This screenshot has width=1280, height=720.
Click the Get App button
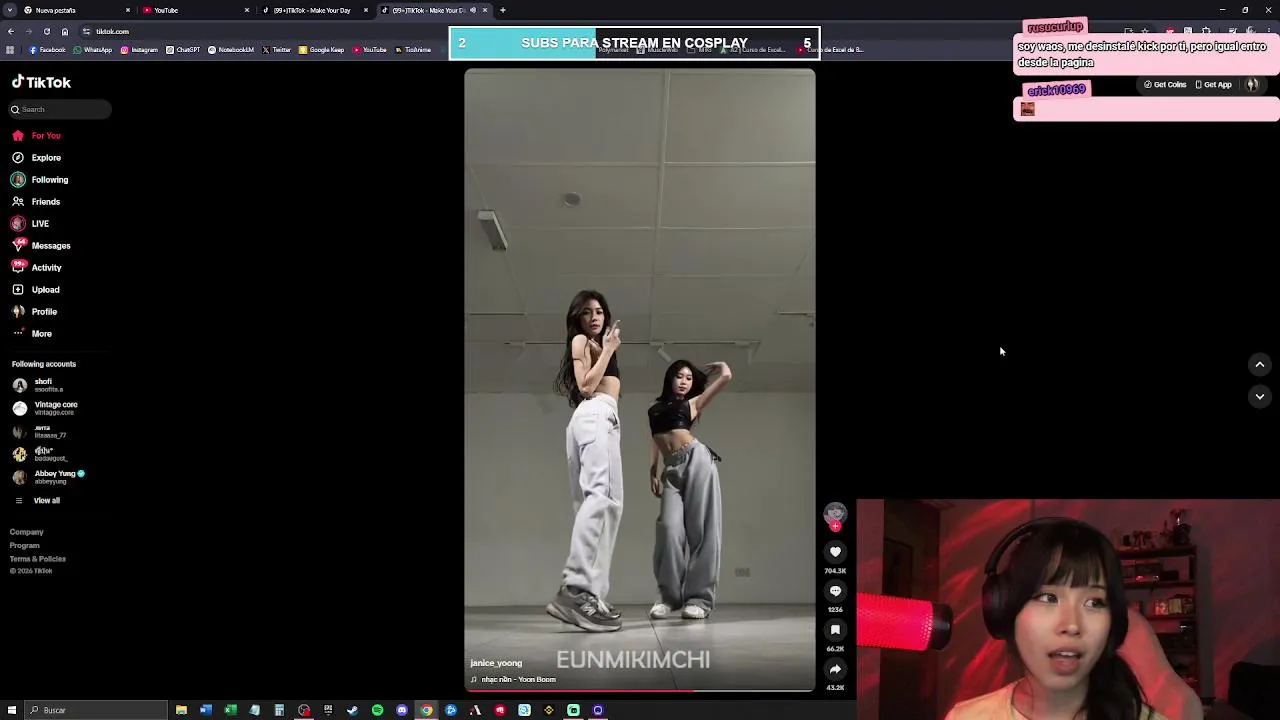point(1213,85)
